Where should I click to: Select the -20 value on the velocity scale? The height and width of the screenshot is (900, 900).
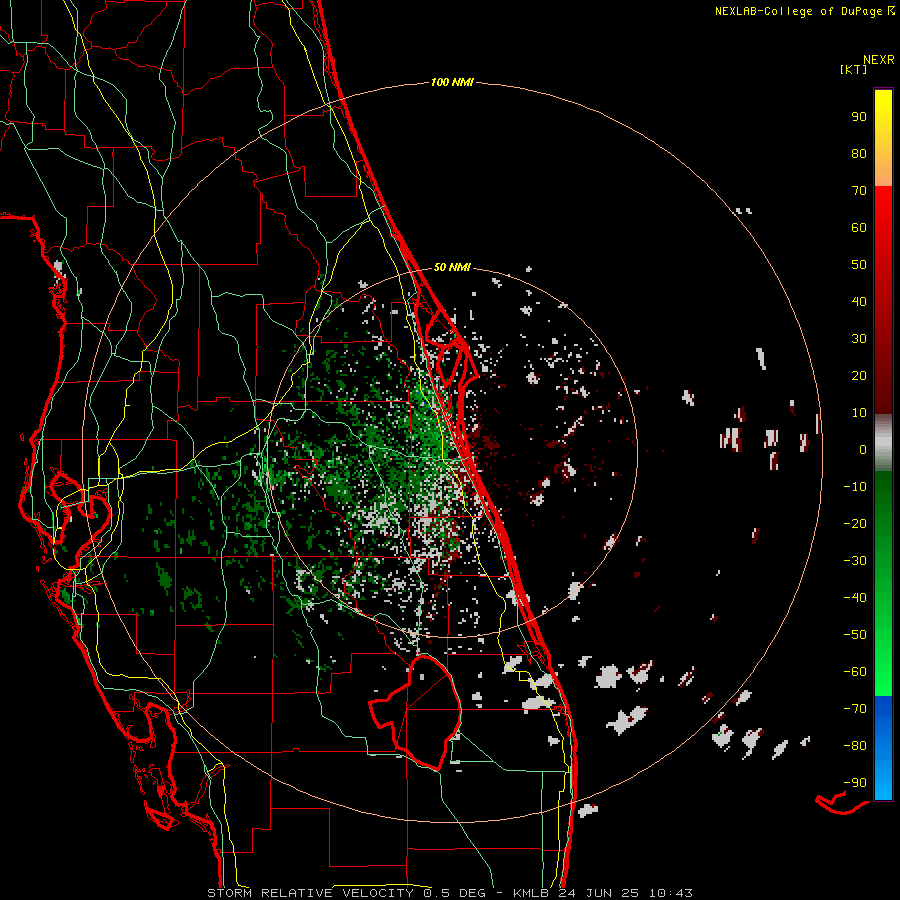(855, 523)
